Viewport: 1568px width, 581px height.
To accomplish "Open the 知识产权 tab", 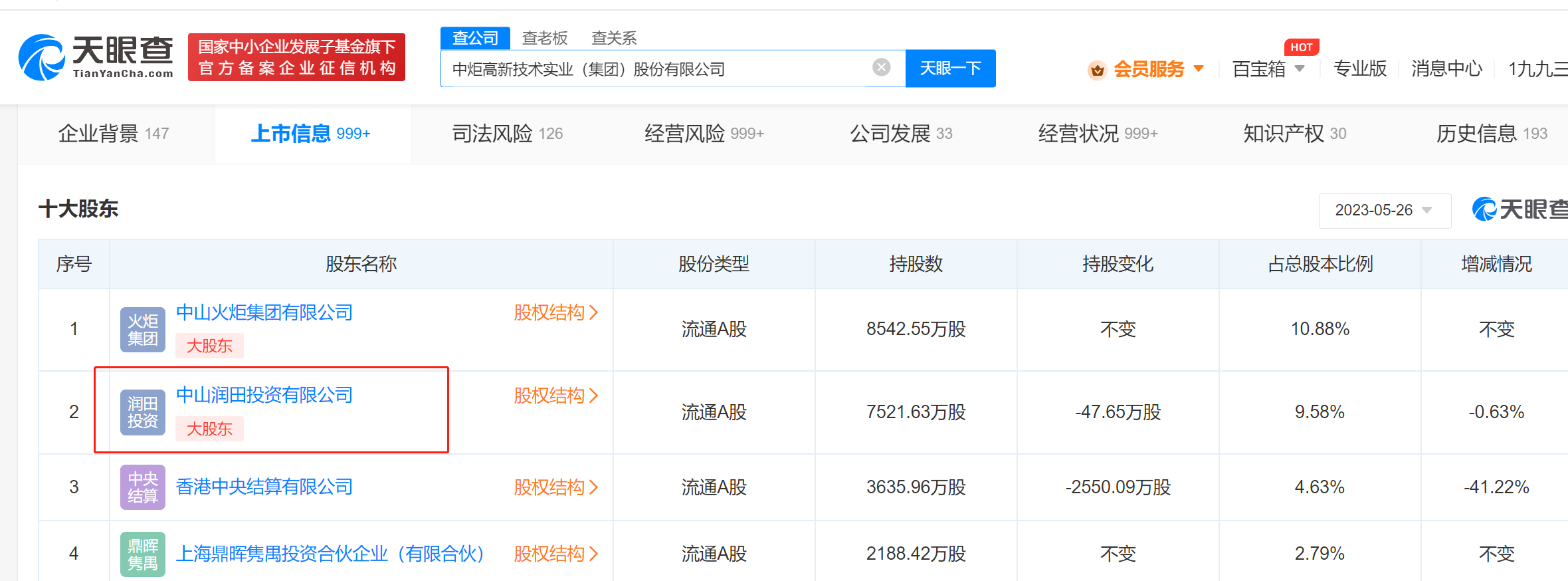I will pos(1295,134).
